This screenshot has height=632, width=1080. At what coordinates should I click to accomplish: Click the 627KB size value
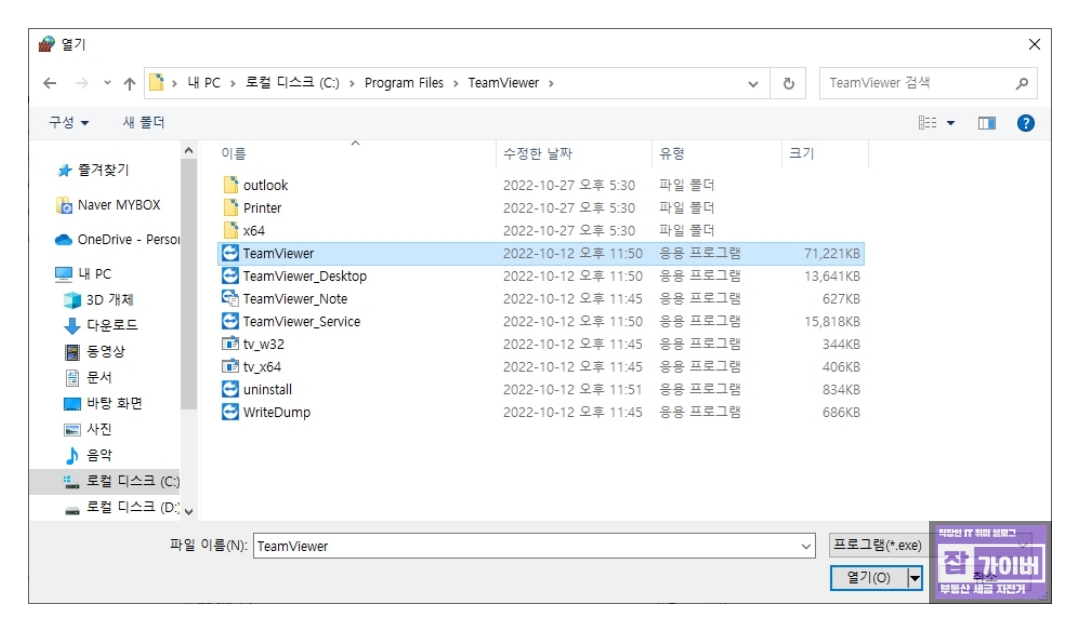841,299
